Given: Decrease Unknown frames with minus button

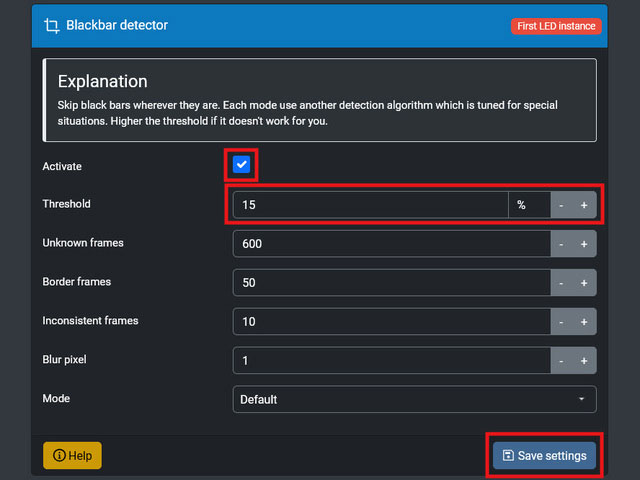Looking at the screenshot, I should point(561,244).
